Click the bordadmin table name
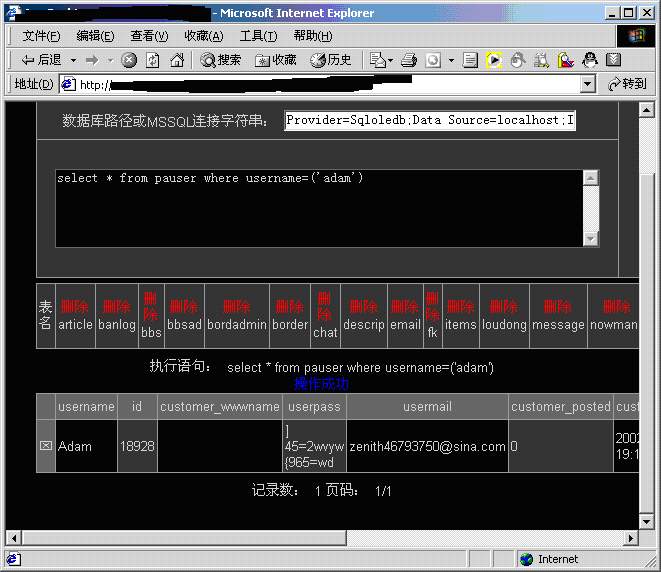The width and height of the screenshot is (661, 572). 237,325
